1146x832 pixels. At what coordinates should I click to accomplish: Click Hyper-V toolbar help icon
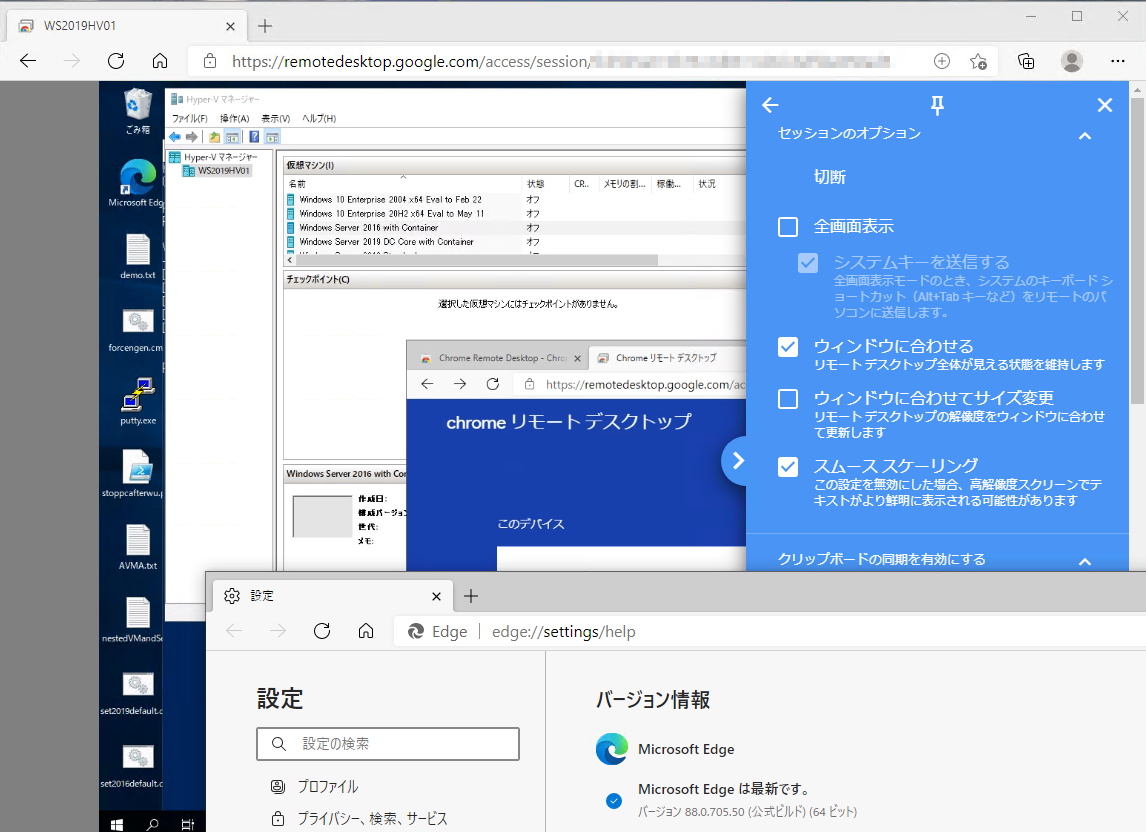(254, 137)
